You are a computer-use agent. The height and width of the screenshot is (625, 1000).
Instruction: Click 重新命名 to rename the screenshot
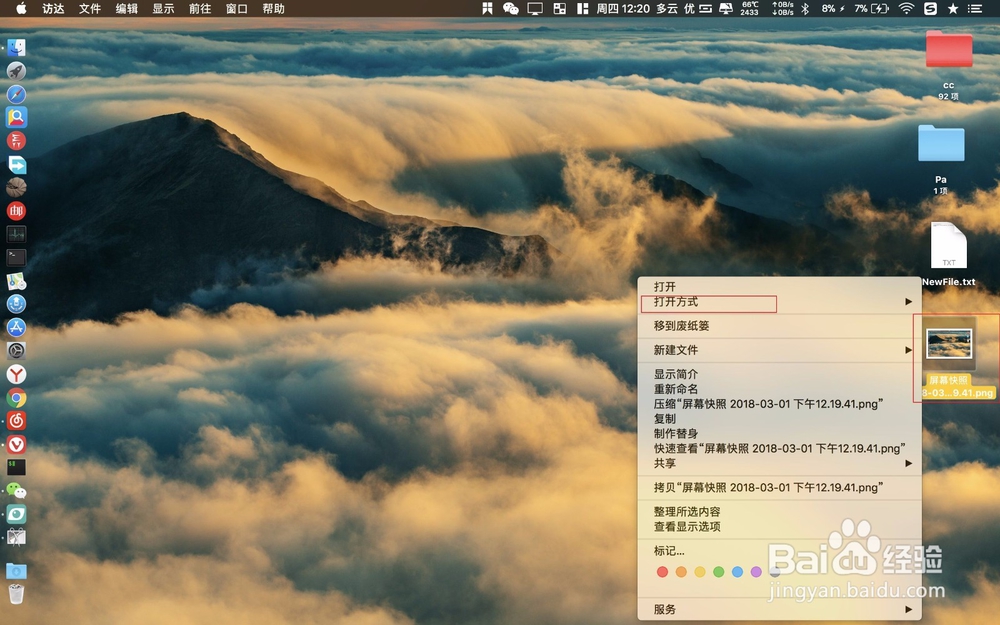coord(679,388)
